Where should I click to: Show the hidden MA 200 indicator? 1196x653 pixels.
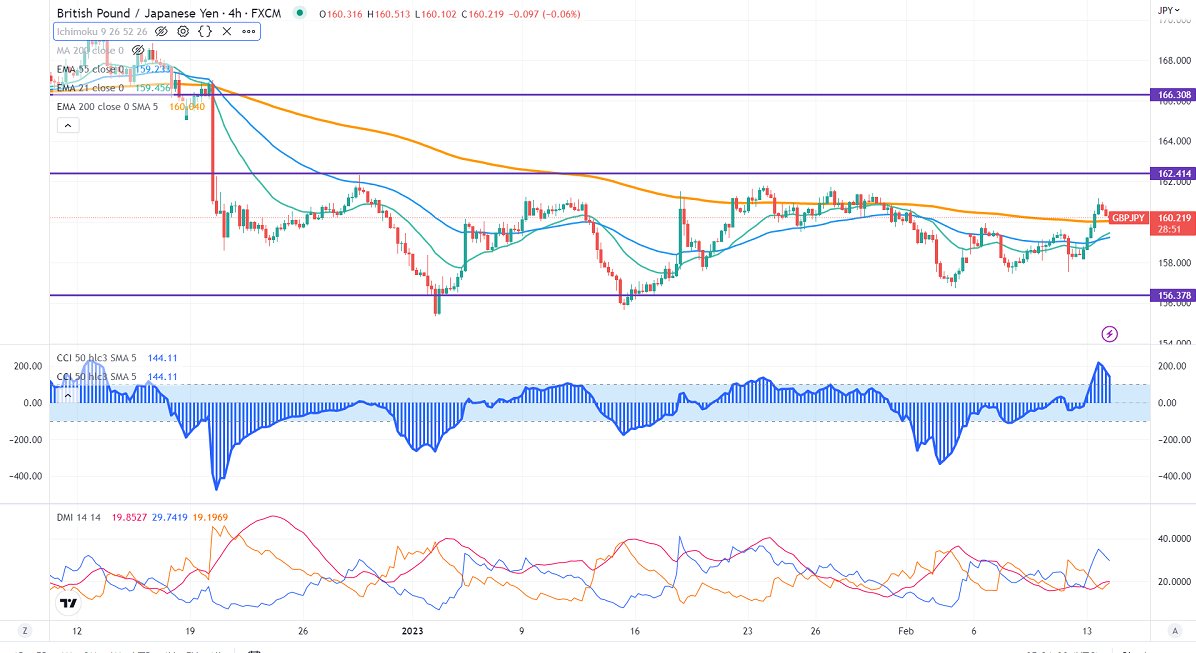point(138,50)
